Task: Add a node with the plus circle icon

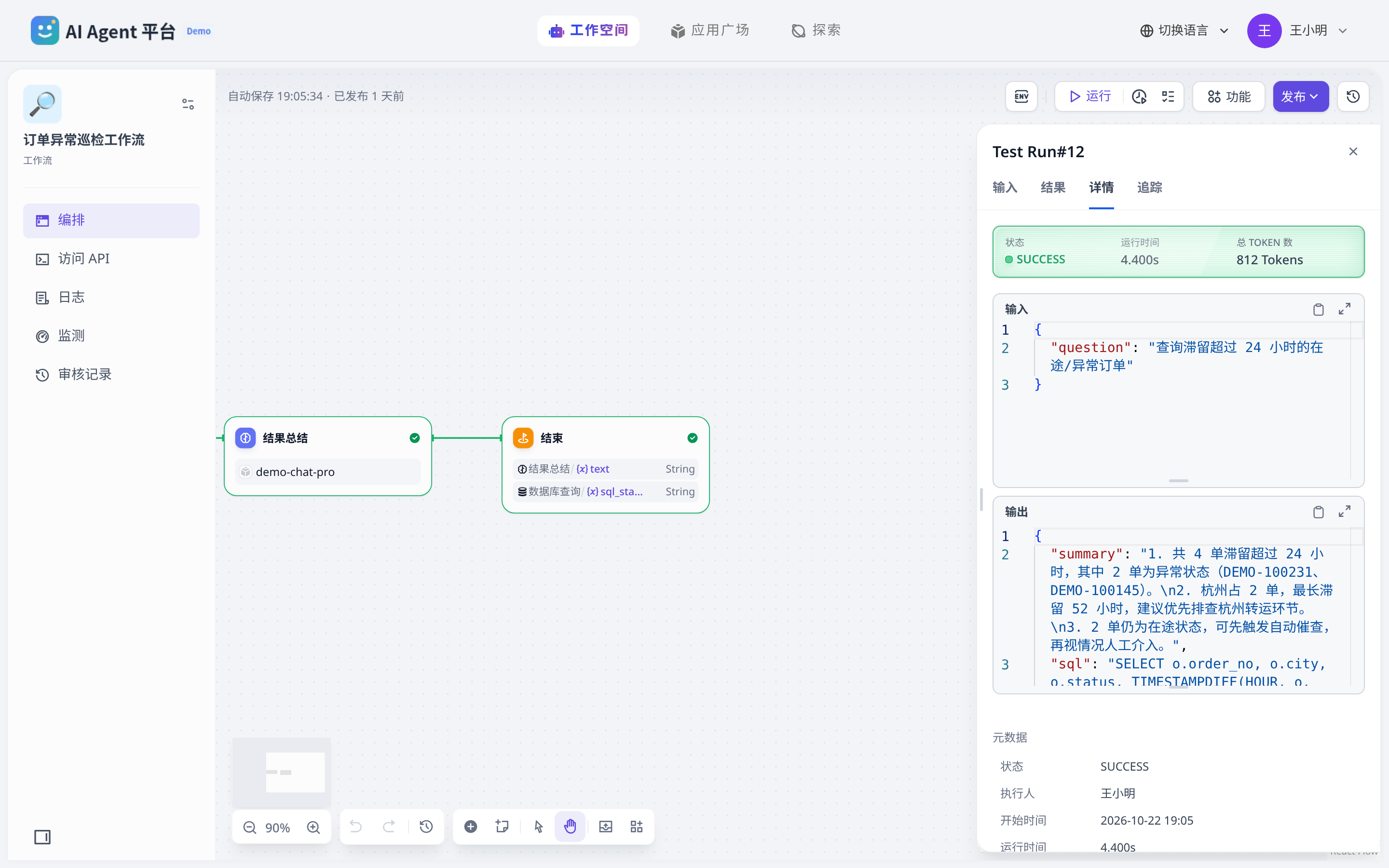Action: [x=471, y=827]
